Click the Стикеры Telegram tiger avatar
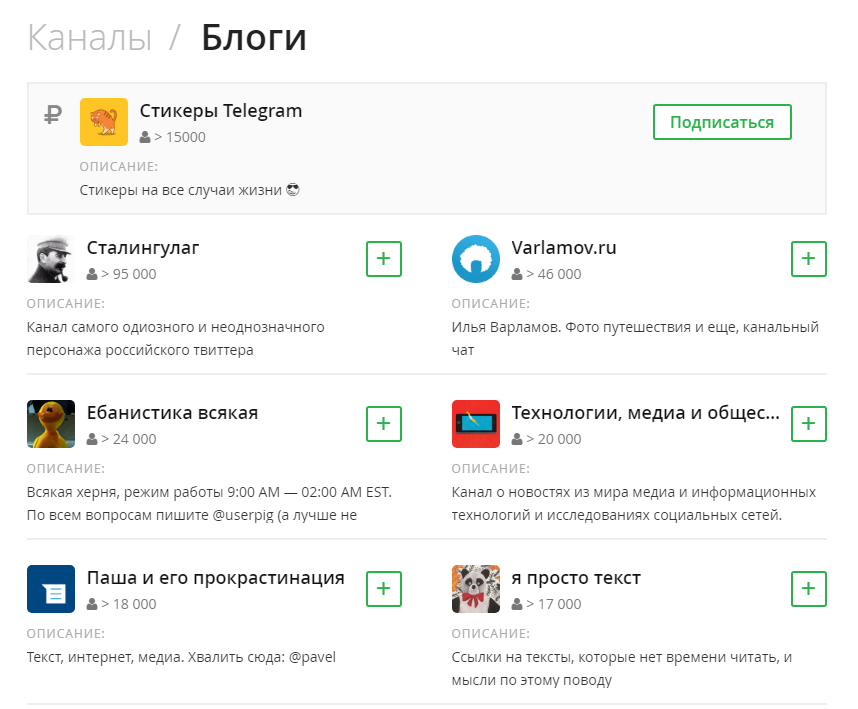Screen dimensions: 858x709 [103, 121]
